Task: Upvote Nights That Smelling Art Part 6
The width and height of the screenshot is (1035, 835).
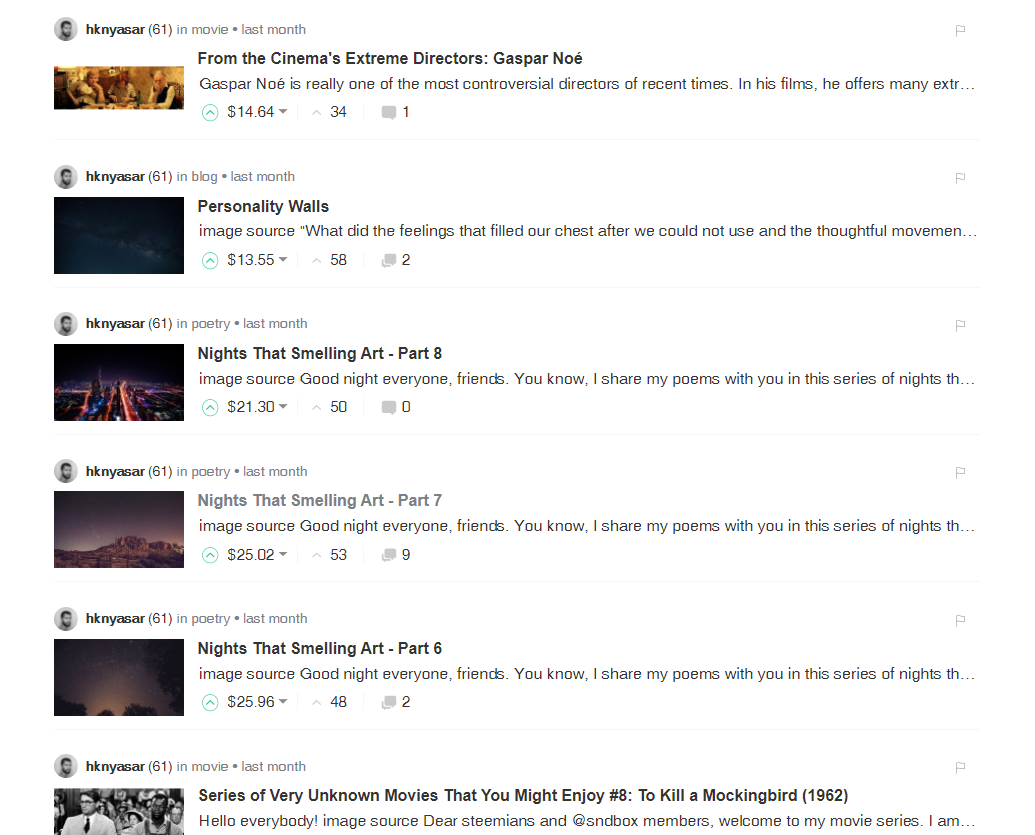Action: pos(210,702)
